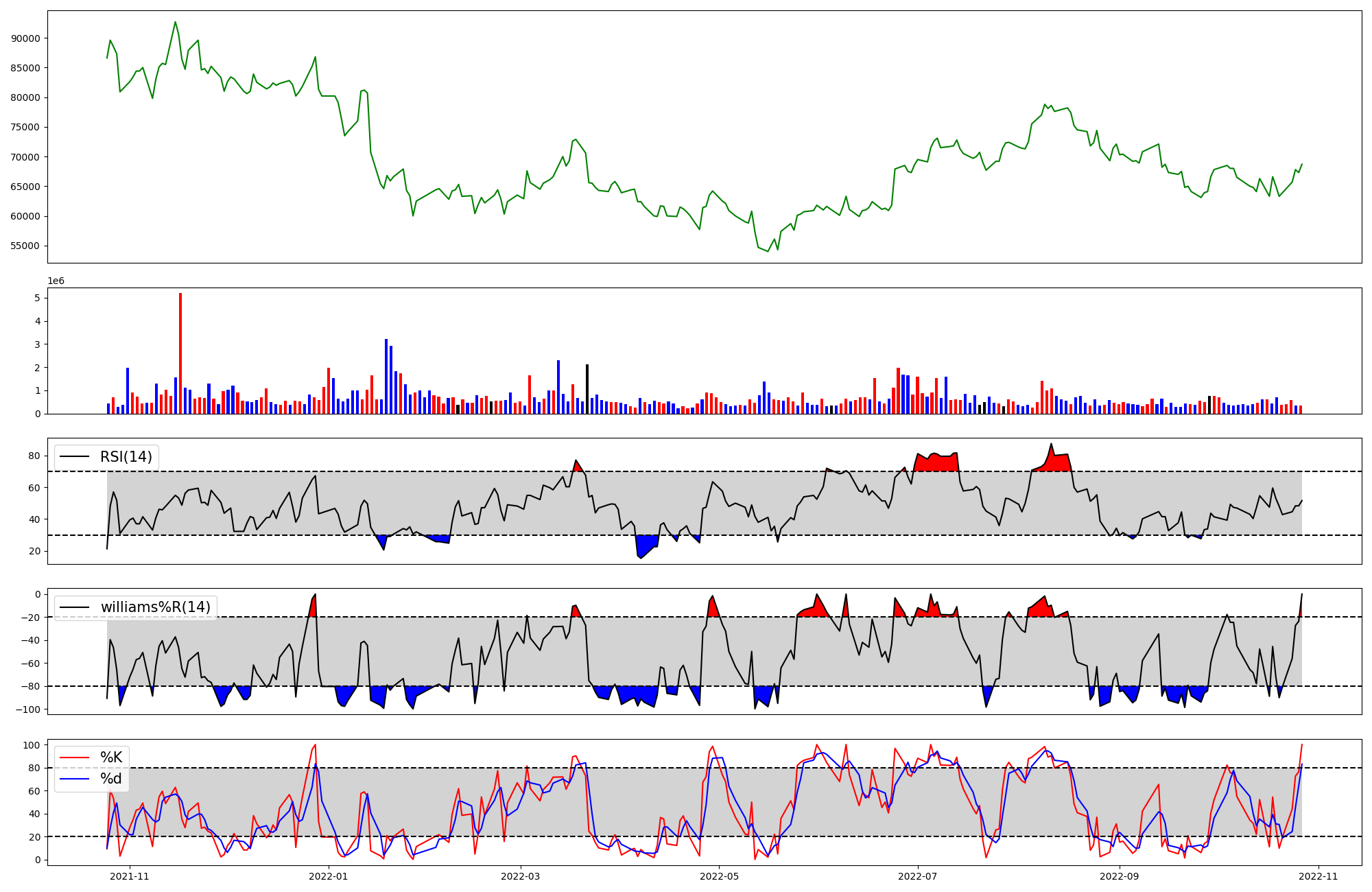
Task: Click the williams%R(14) legend label
Action: pos(156,607)
